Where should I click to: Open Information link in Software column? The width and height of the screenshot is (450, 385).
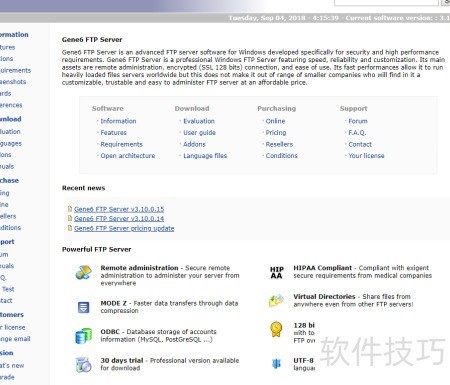point(118,121)
